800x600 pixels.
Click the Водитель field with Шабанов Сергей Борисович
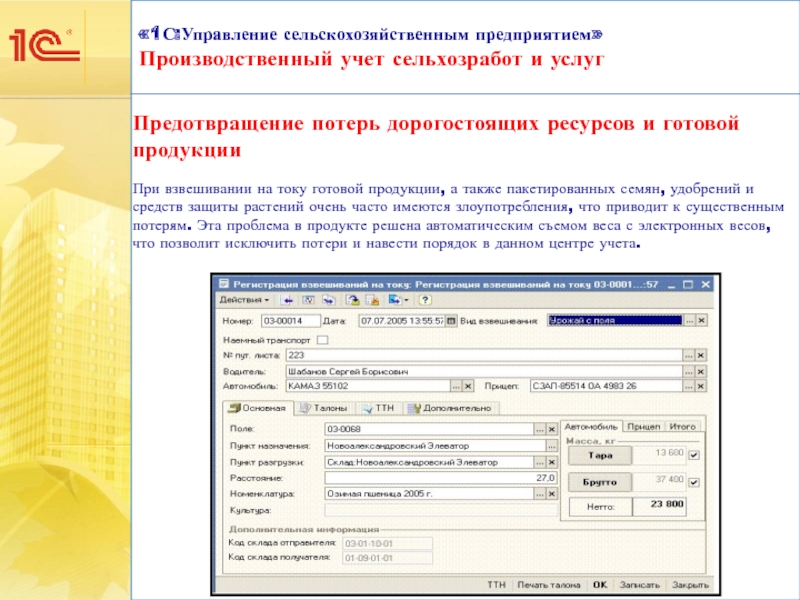[484, 371]
